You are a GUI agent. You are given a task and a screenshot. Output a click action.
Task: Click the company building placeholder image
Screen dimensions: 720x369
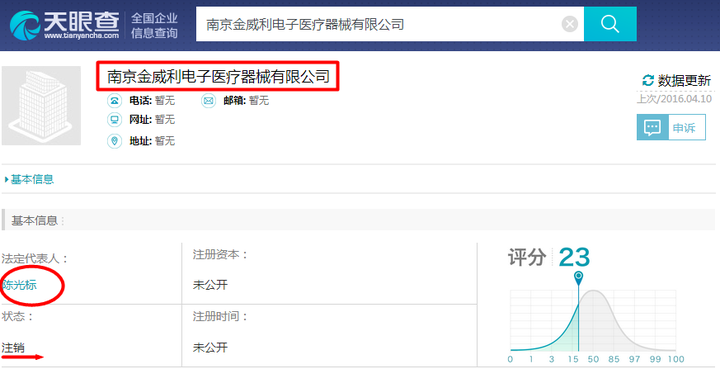(41, 106)
